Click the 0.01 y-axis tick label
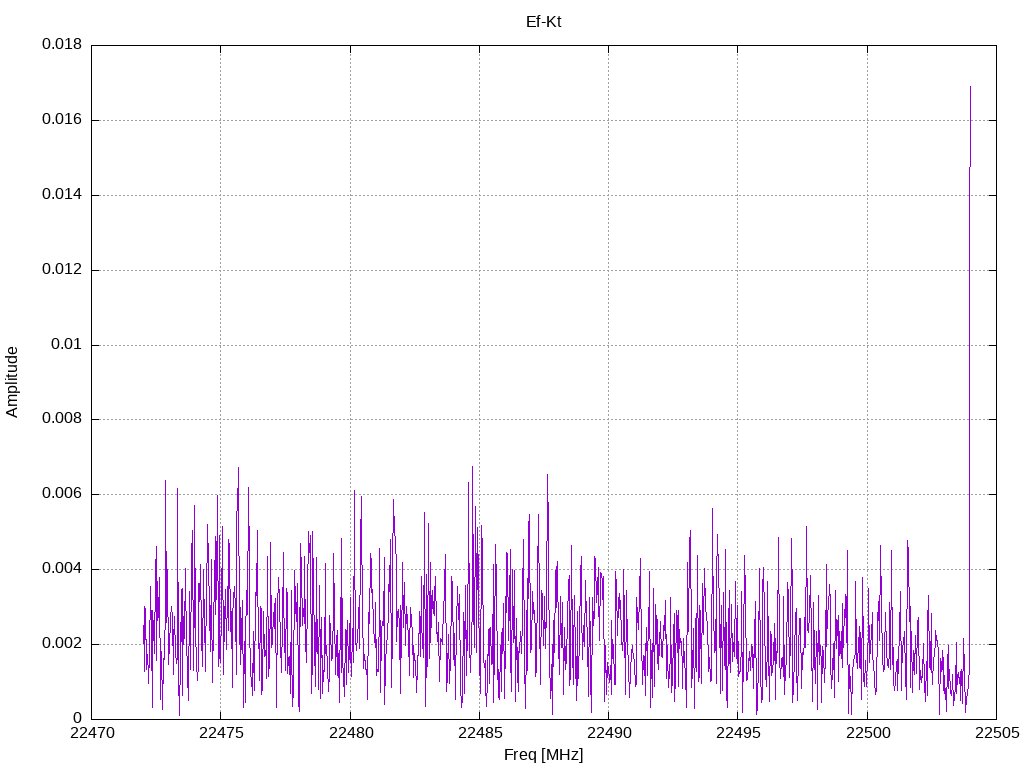Image resolution: width=1024 pixels, height=768 pixels. [66, 345]
